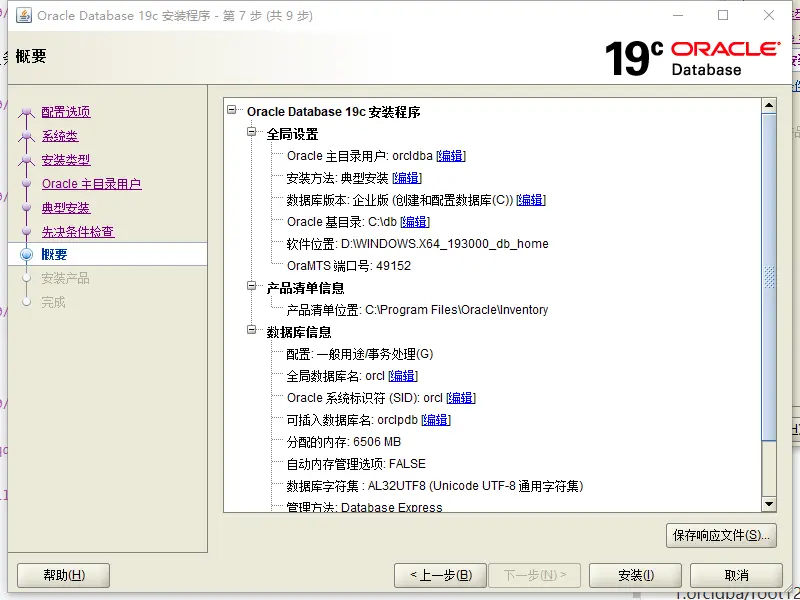This screenshot has height=600, width=800.
Task: Go to the 配置选项 step
Action: pyautogui.click(x=66, y=112)
